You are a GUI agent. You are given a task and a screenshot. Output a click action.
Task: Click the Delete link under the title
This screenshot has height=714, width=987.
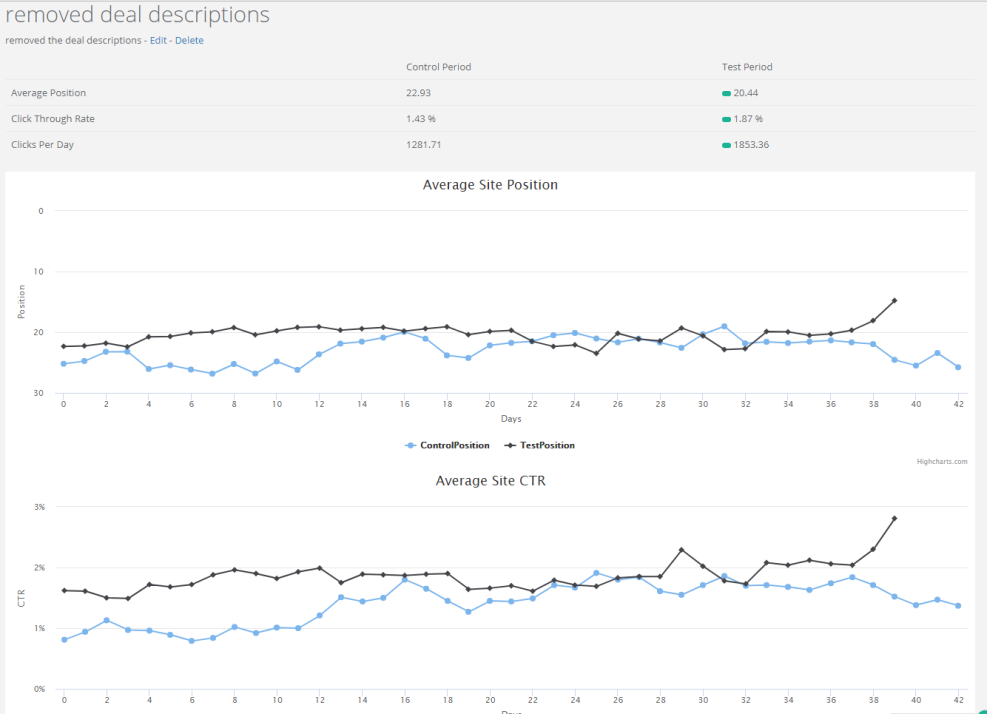[x=189, y=41]
